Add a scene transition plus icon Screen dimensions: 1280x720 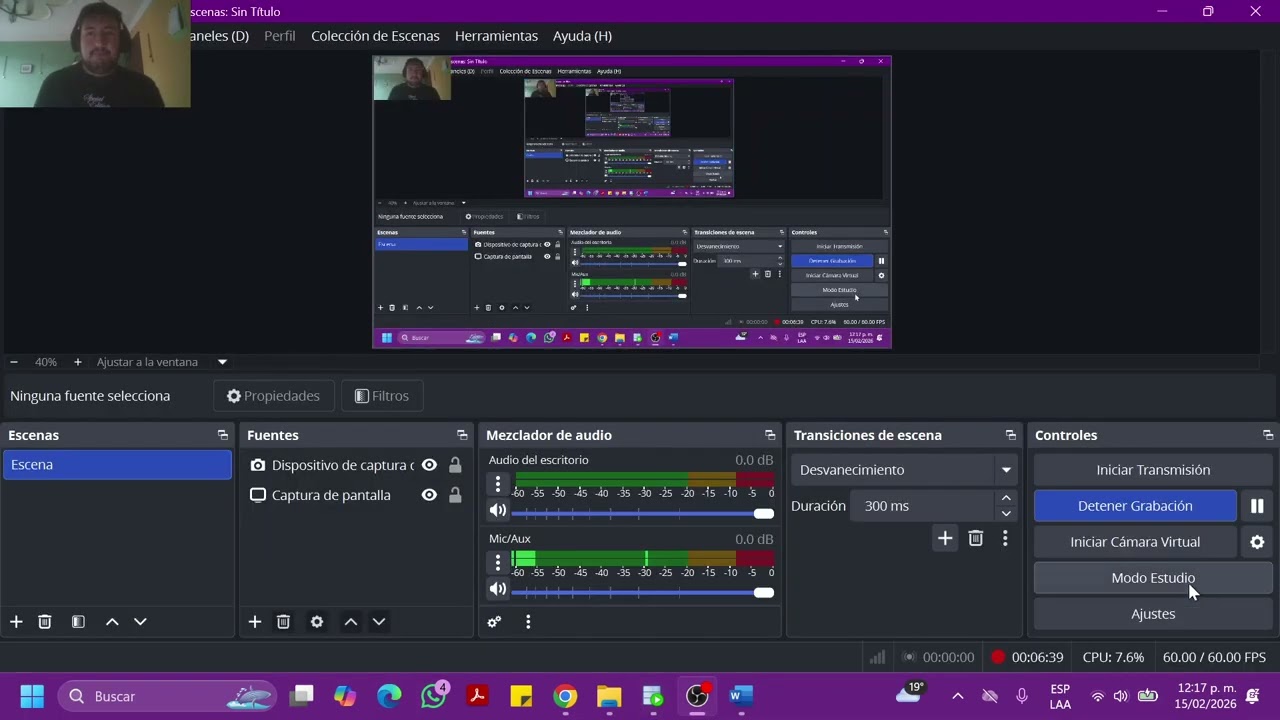pyautogui.click(x=945, y=539)
